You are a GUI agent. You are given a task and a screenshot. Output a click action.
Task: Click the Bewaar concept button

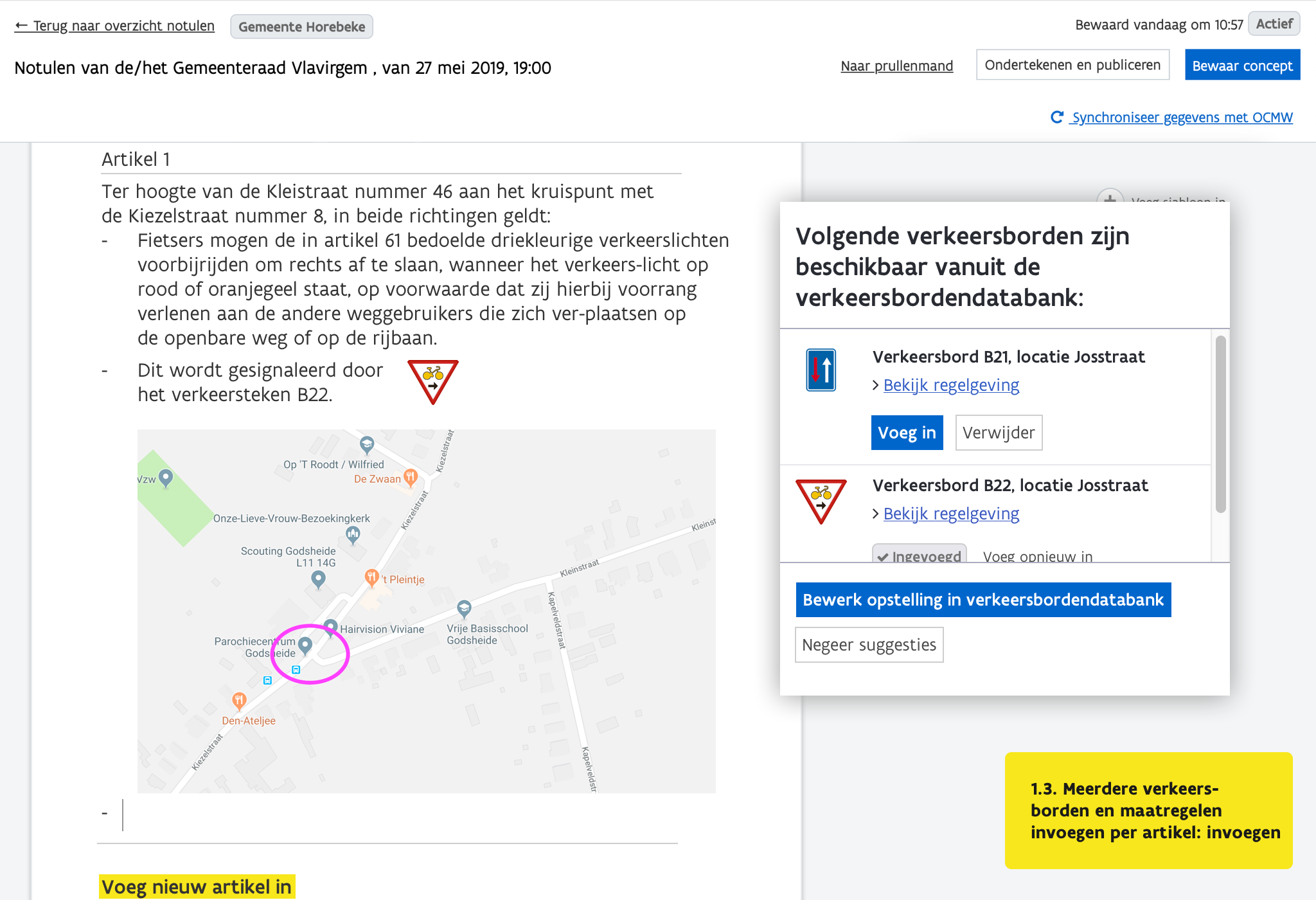point(1241,66)
